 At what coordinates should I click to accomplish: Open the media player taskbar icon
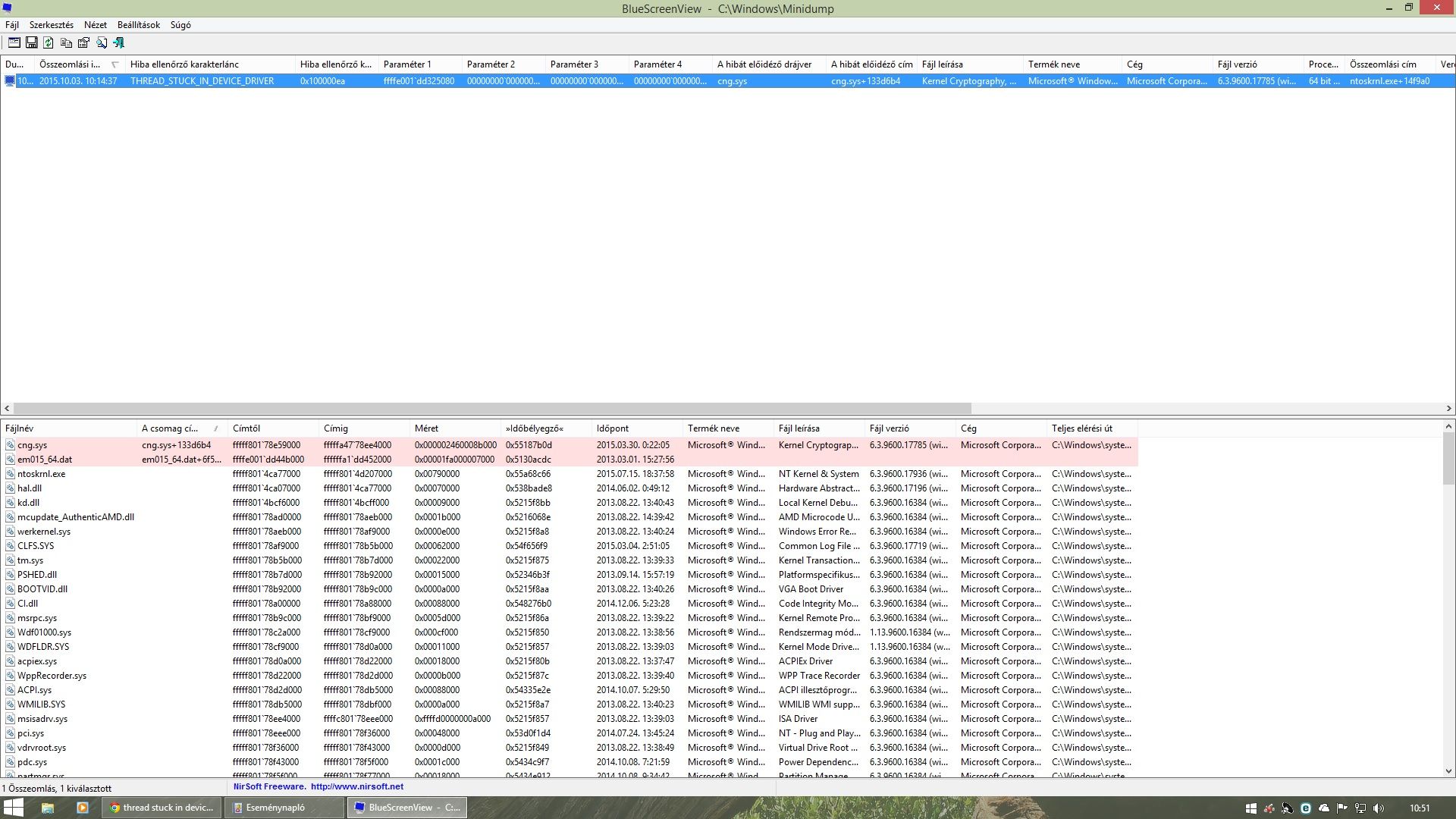pyautogui.click(x=83, y=808)
